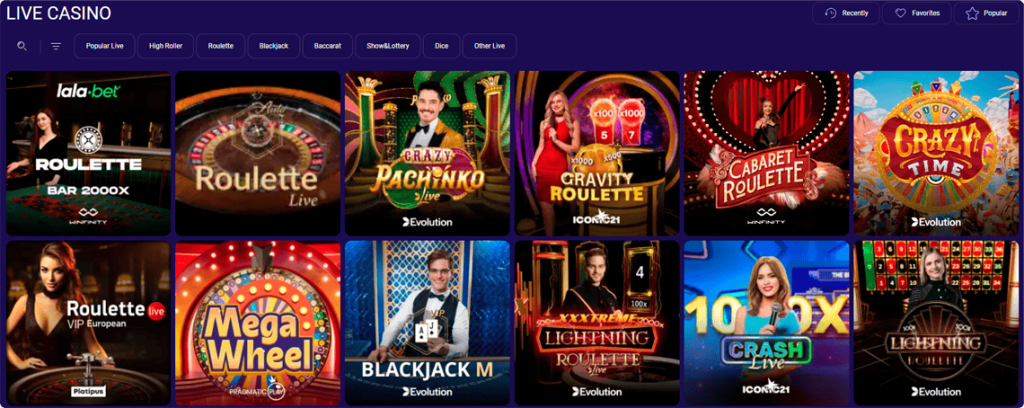Click the search magnifier icon
The image size is (1024, 408).
pos(22,46)
